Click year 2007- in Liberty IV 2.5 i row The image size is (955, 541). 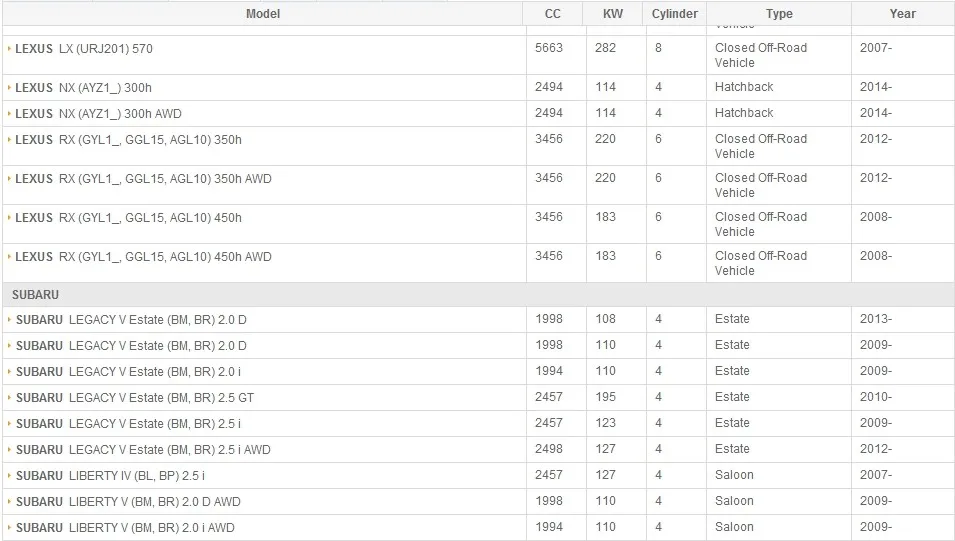pos(876,475)
